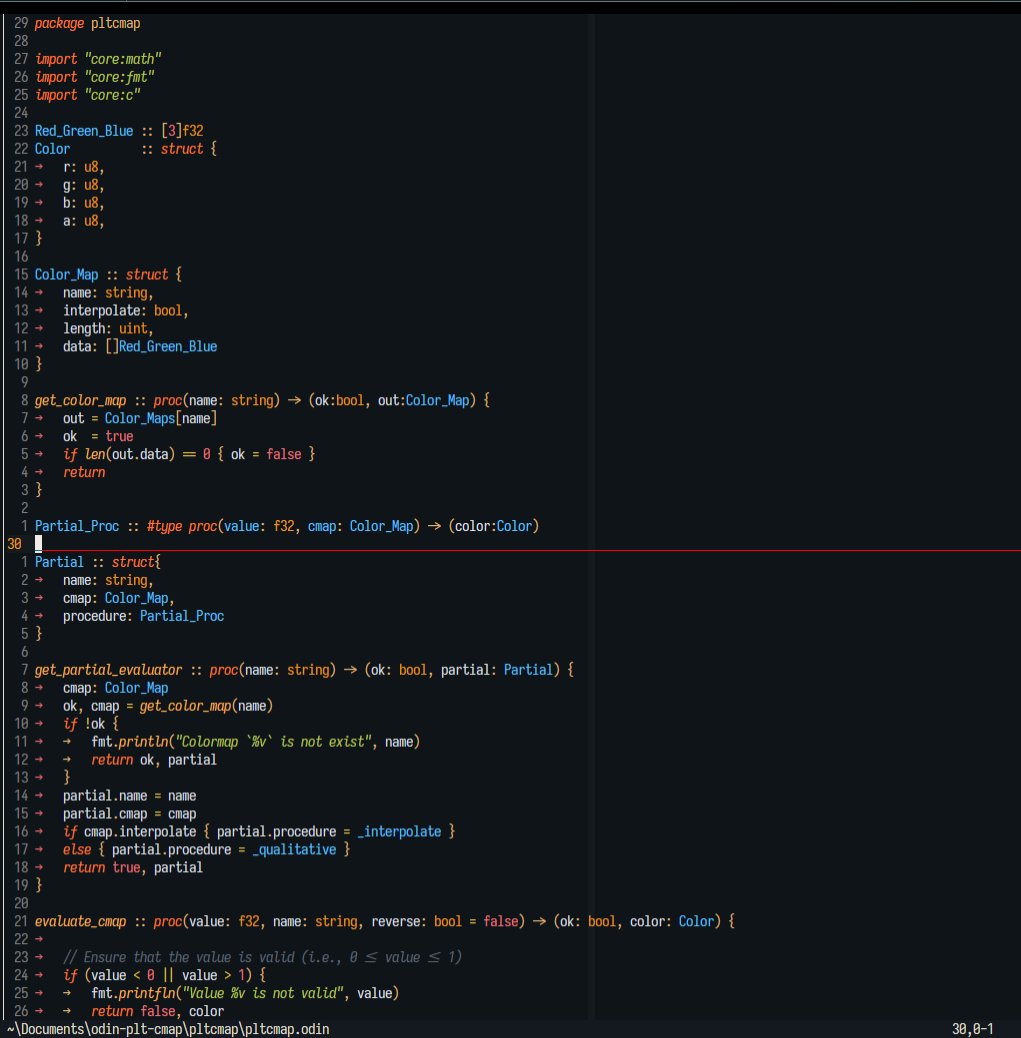Click absolute line number 30 in the gutter
The image size is (1021, 1038).
13,543
